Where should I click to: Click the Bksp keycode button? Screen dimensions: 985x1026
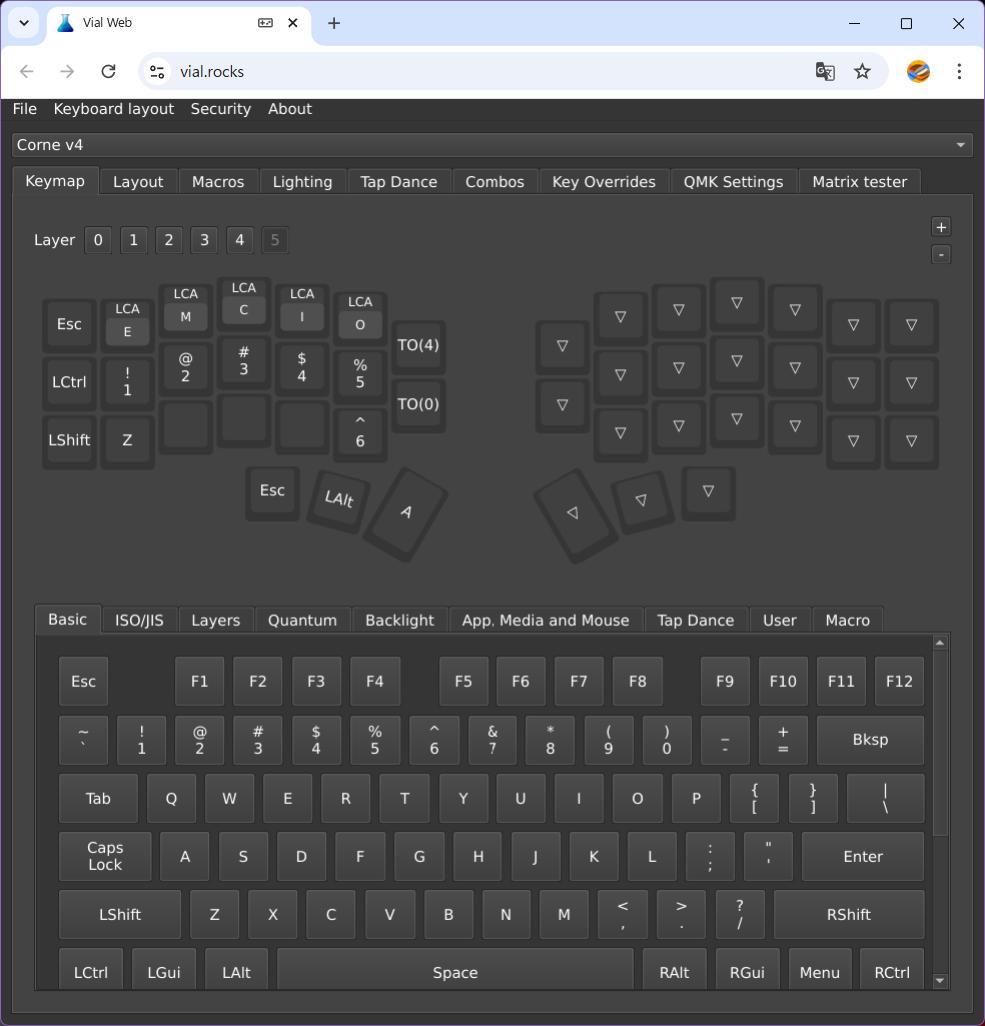pyautogui.click(x=870, y=740)
